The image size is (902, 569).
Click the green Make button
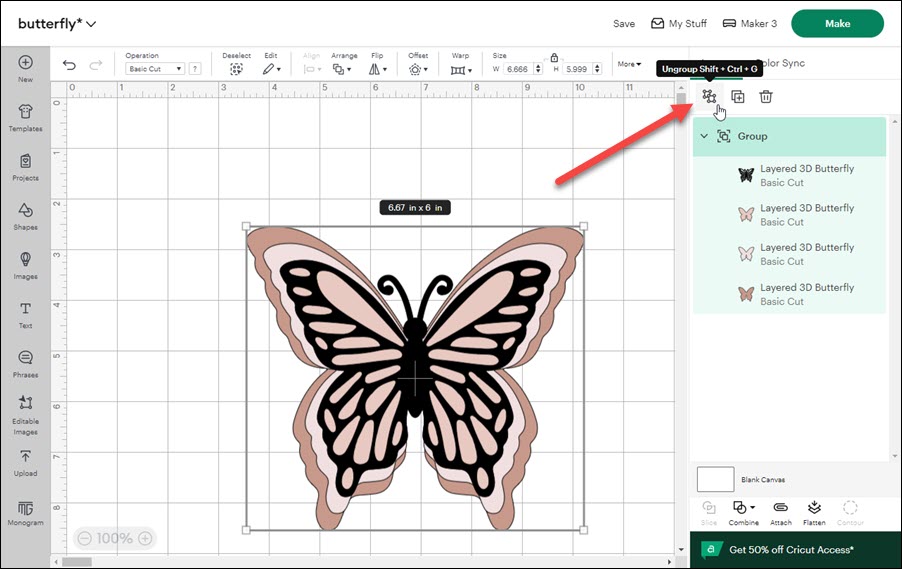point(837,23)
